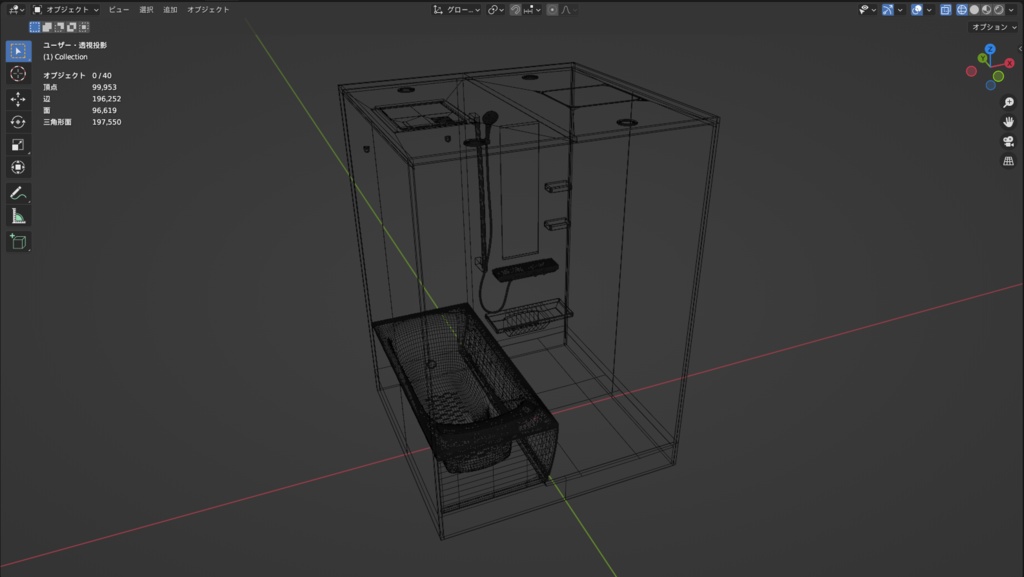This screenshot has width=1024, height=577.
Task: Click the ユーザー・透視投影 view label
Action: coord(74,45)
